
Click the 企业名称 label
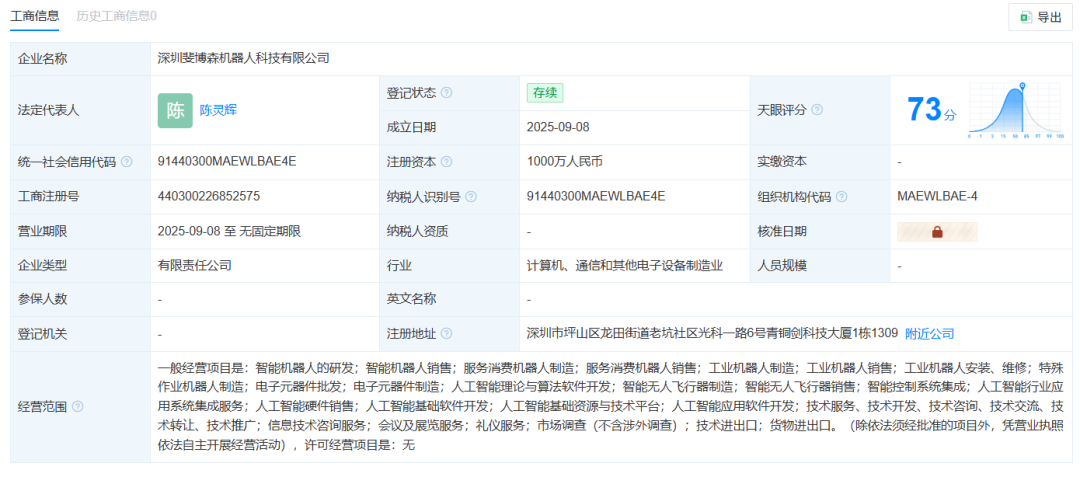pyautogui.click(x=43, y=59)
